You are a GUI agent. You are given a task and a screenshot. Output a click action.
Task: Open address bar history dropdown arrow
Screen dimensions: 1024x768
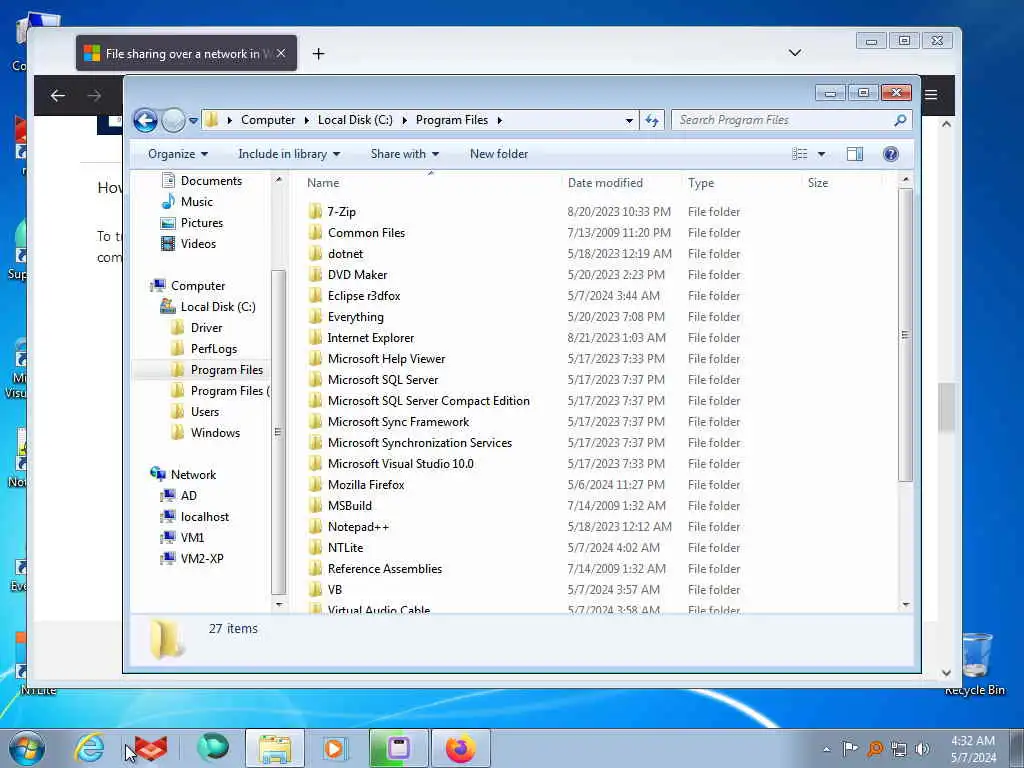(629, 120)
